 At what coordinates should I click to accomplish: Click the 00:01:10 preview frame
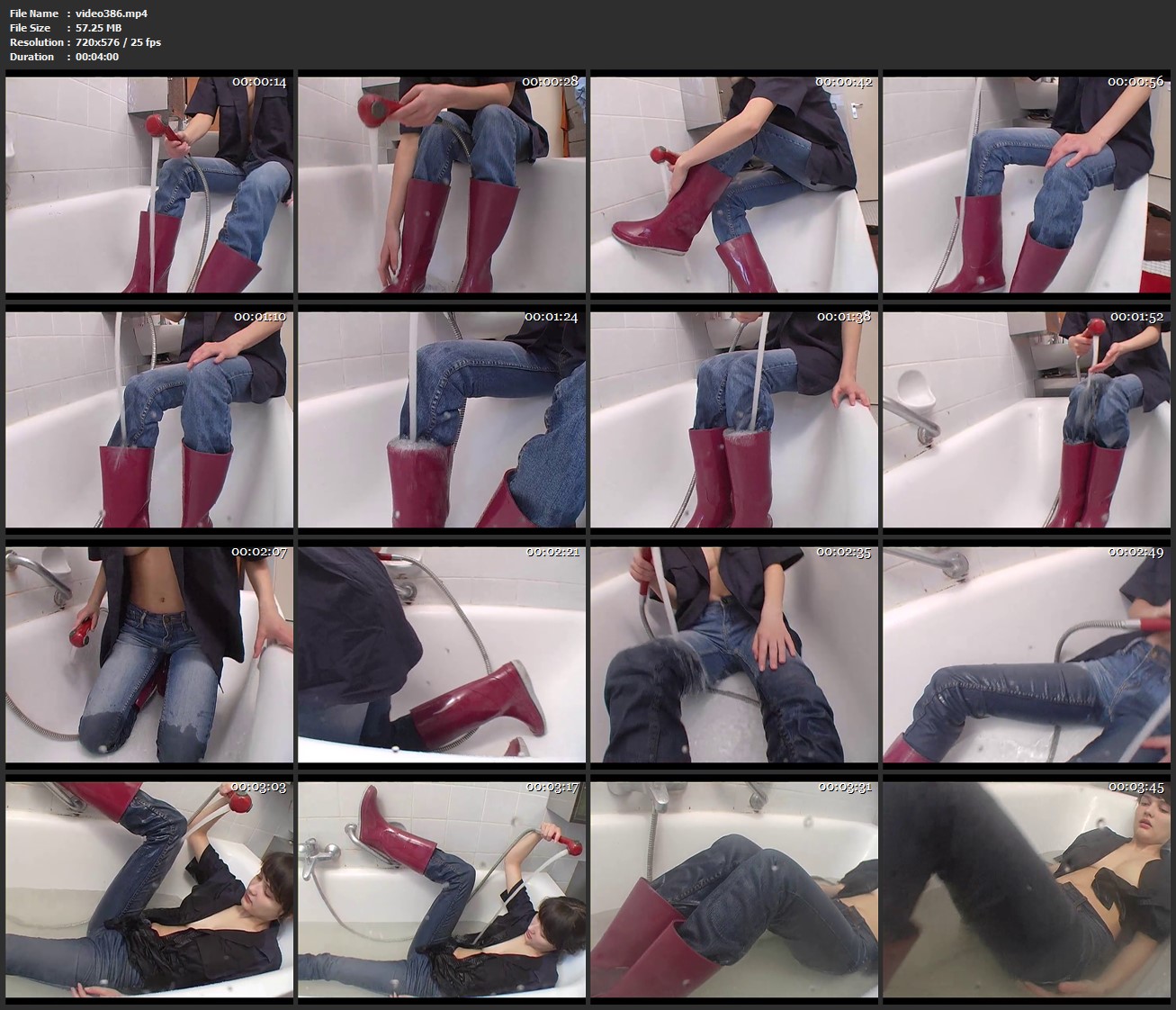[149, 419]
